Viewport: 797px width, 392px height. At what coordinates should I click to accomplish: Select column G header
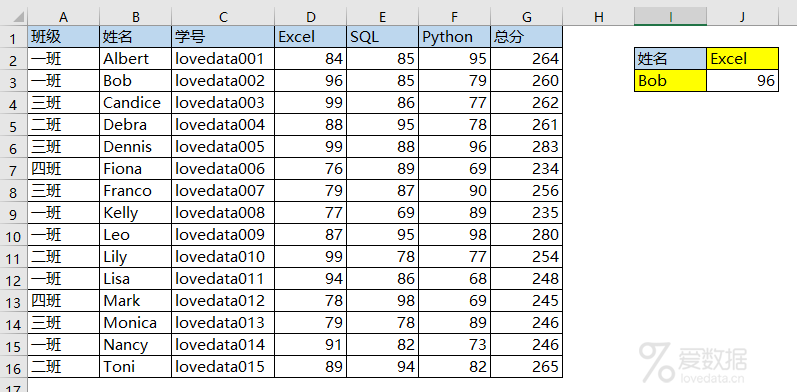(x=527, y=17)
